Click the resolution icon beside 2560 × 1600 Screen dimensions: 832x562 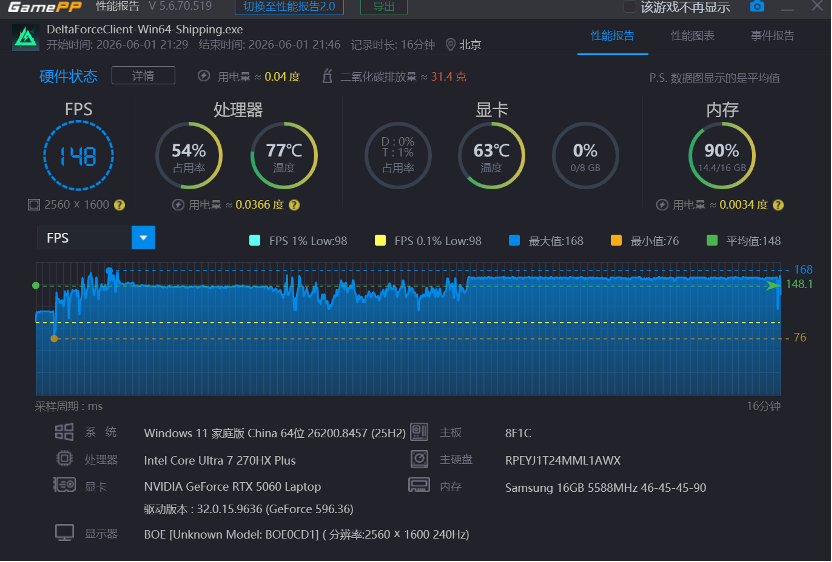click(x=34, y=205)
